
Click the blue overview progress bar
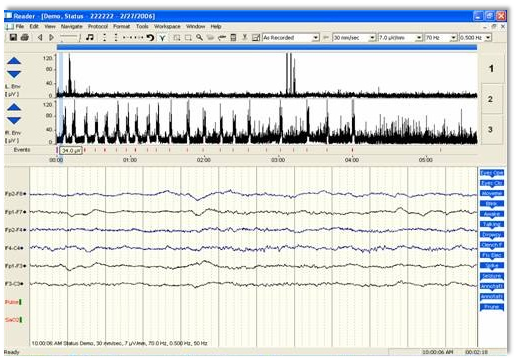tap(267, 48)
